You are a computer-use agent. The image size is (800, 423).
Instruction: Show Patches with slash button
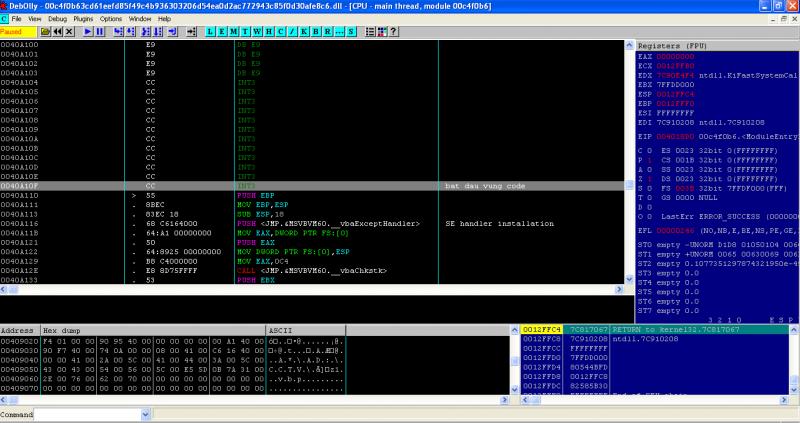tap(292, 32)
